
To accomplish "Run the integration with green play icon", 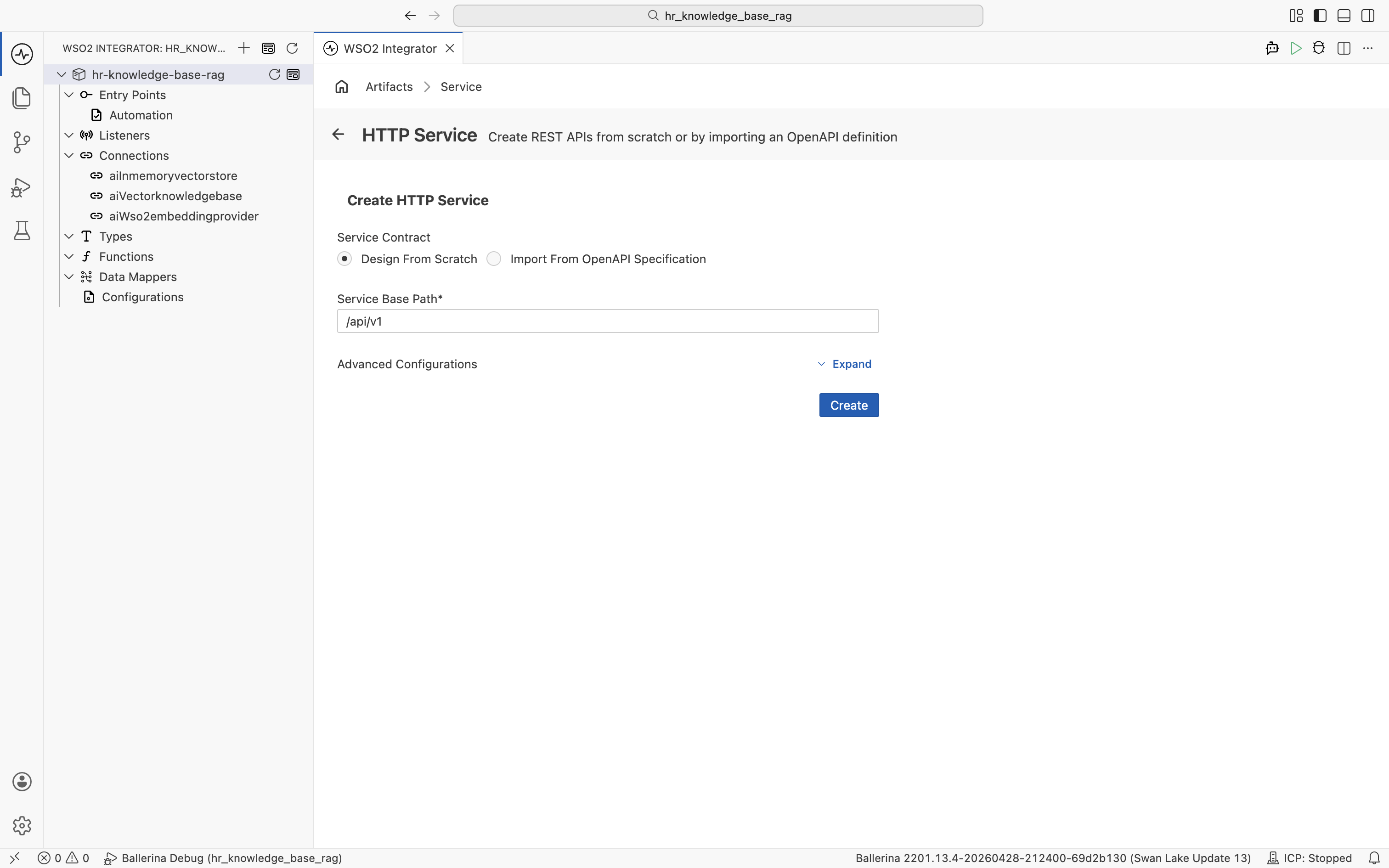I will (1296, 48).
